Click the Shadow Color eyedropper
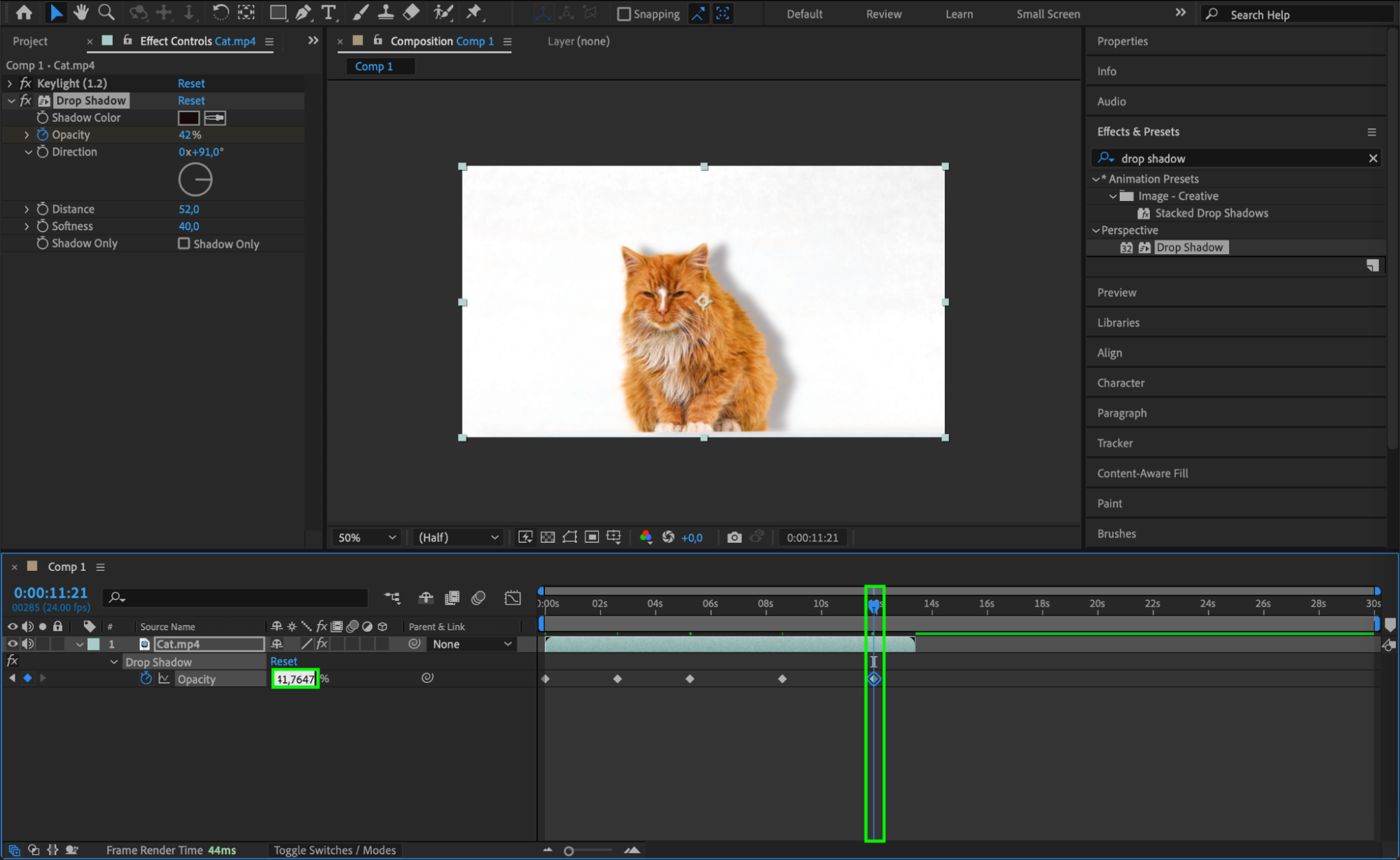Screen dimensions: 1400x860 214,118
